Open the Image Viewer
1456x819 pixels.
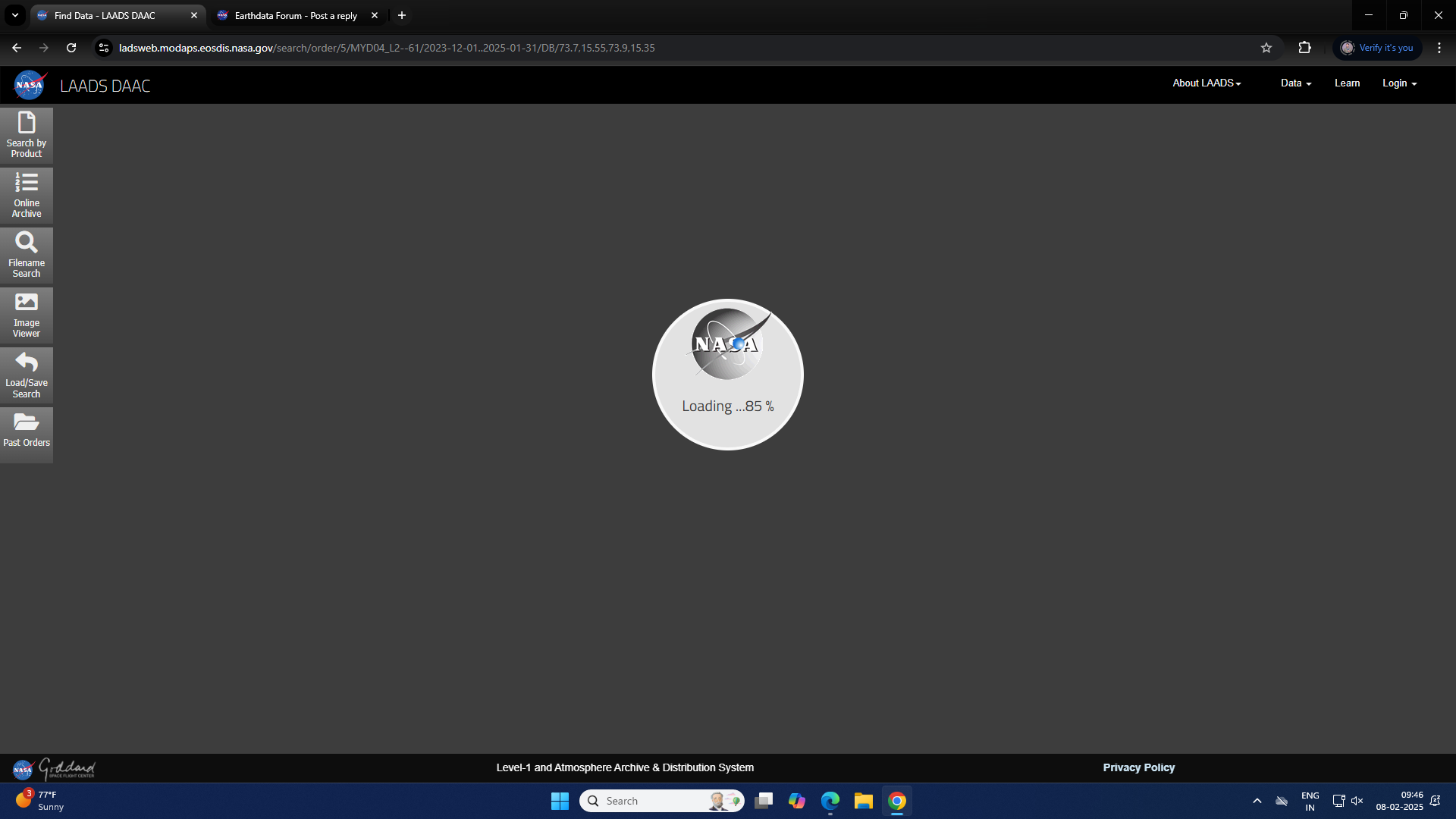[x=27, y=314]
